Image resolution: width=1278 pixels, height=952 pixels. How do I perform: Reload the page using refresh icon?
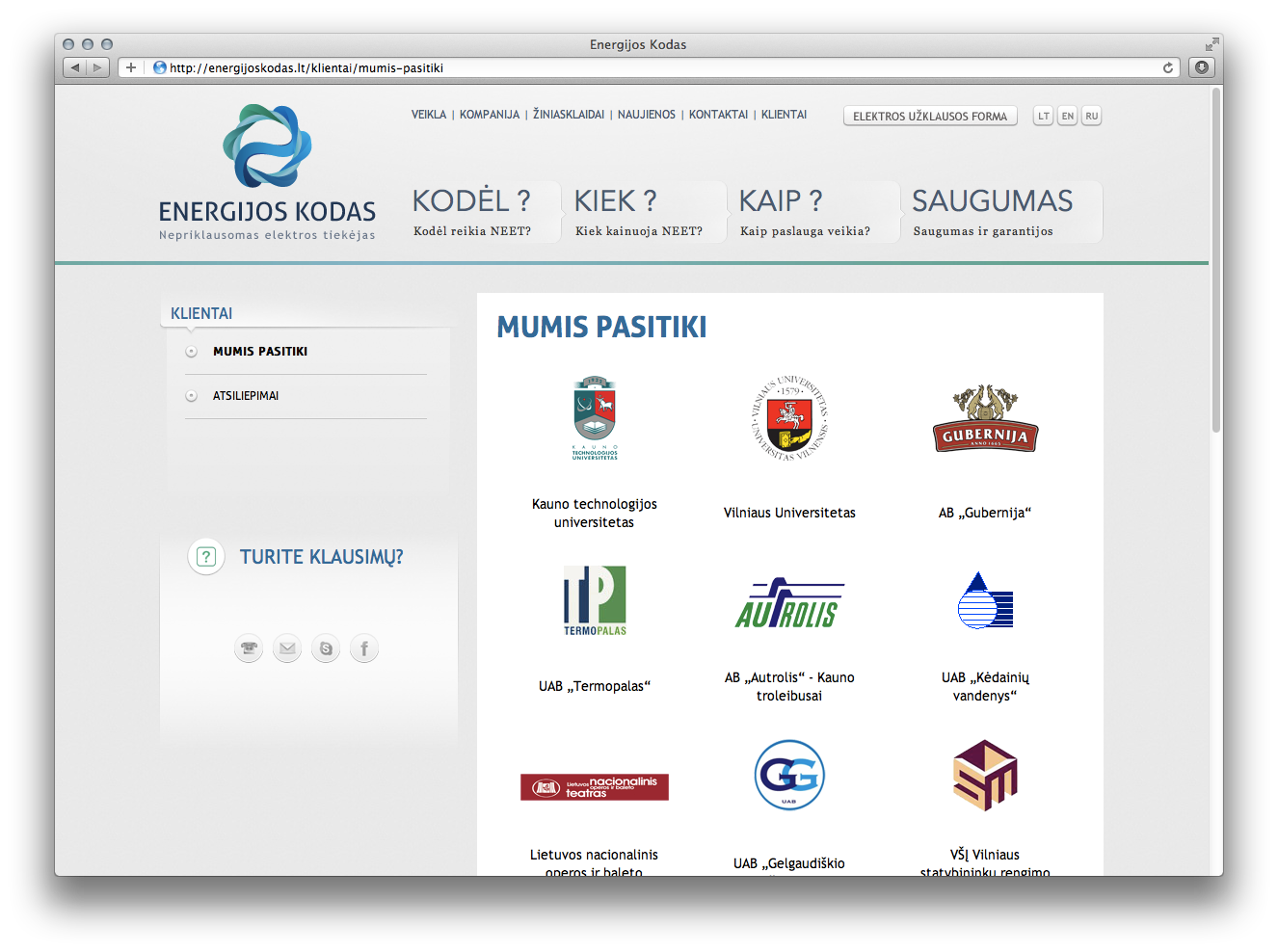1168,67
